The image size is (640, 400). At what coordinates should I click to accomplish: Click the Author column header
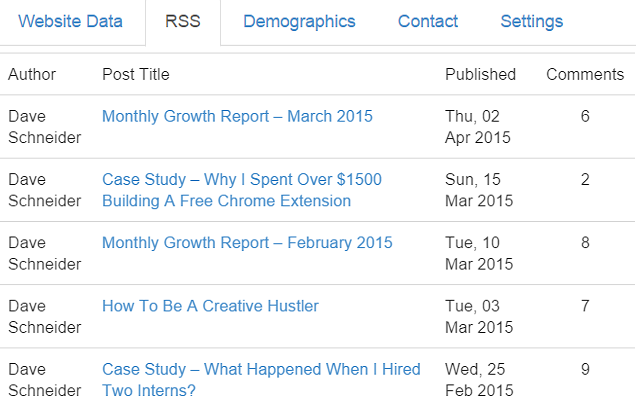(32, 74)
